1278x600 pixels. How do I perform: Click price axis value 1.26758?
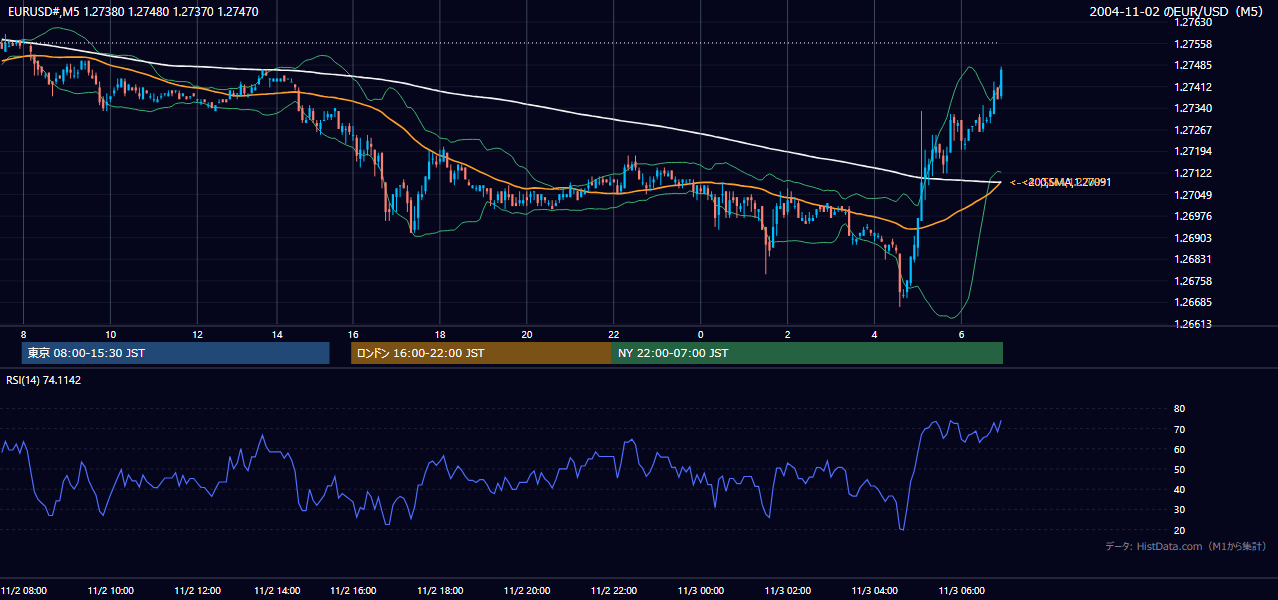click(x=1192, y=281)
